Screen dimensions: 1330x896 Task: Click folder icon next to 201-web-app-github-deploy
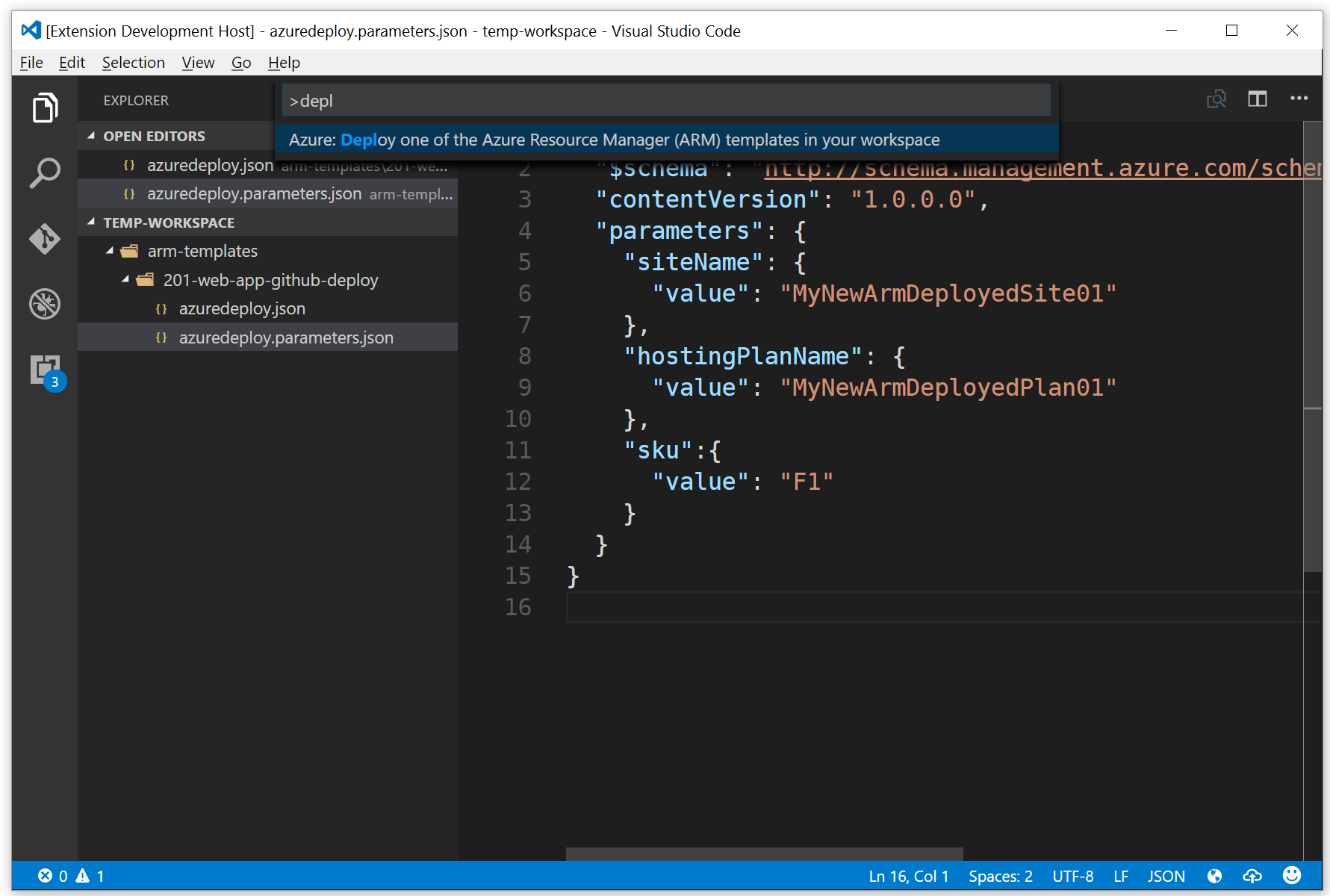pos(145,280)
